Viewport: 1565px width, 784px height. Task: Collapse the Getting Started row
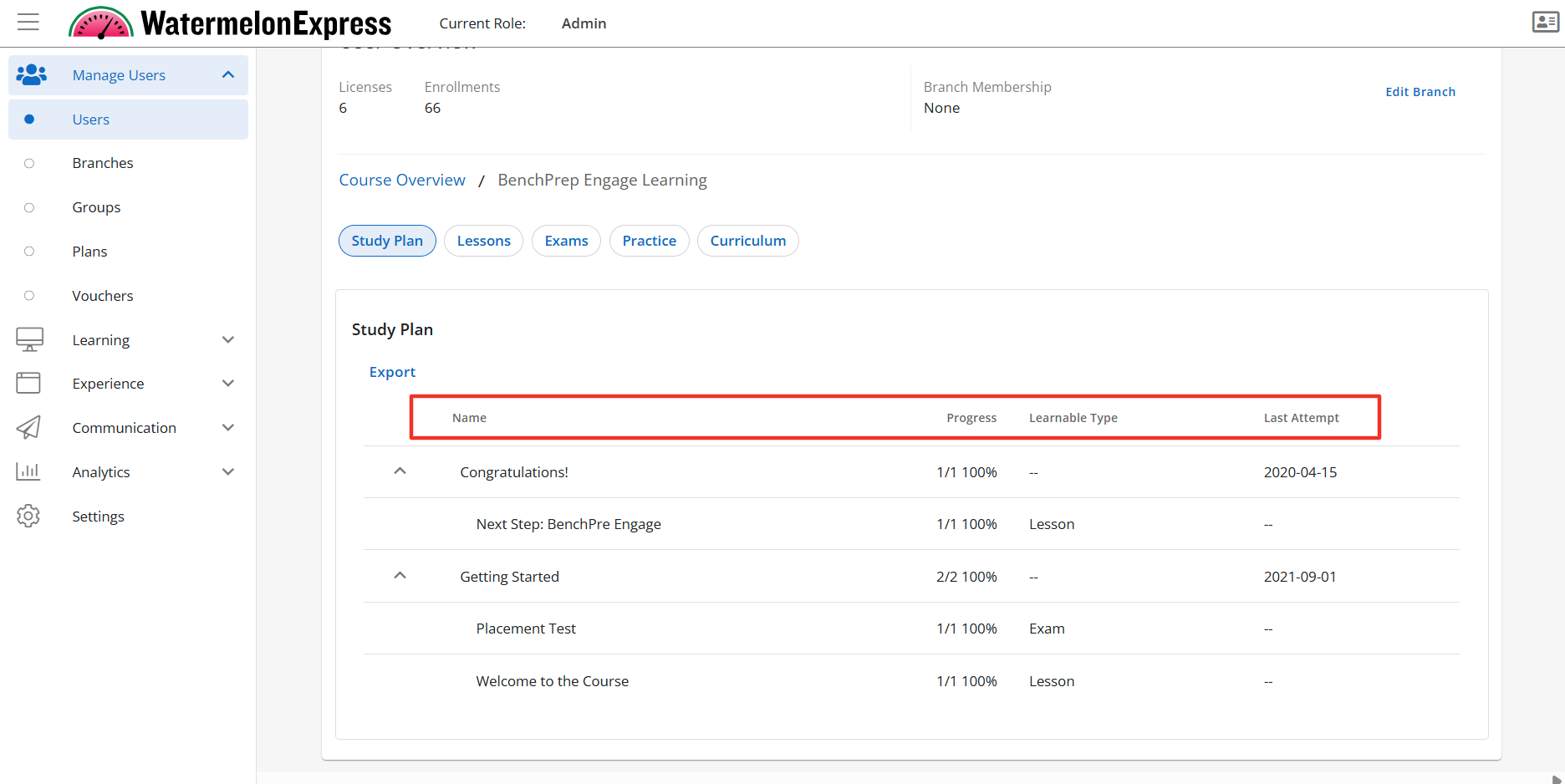(x=400, y=576)
